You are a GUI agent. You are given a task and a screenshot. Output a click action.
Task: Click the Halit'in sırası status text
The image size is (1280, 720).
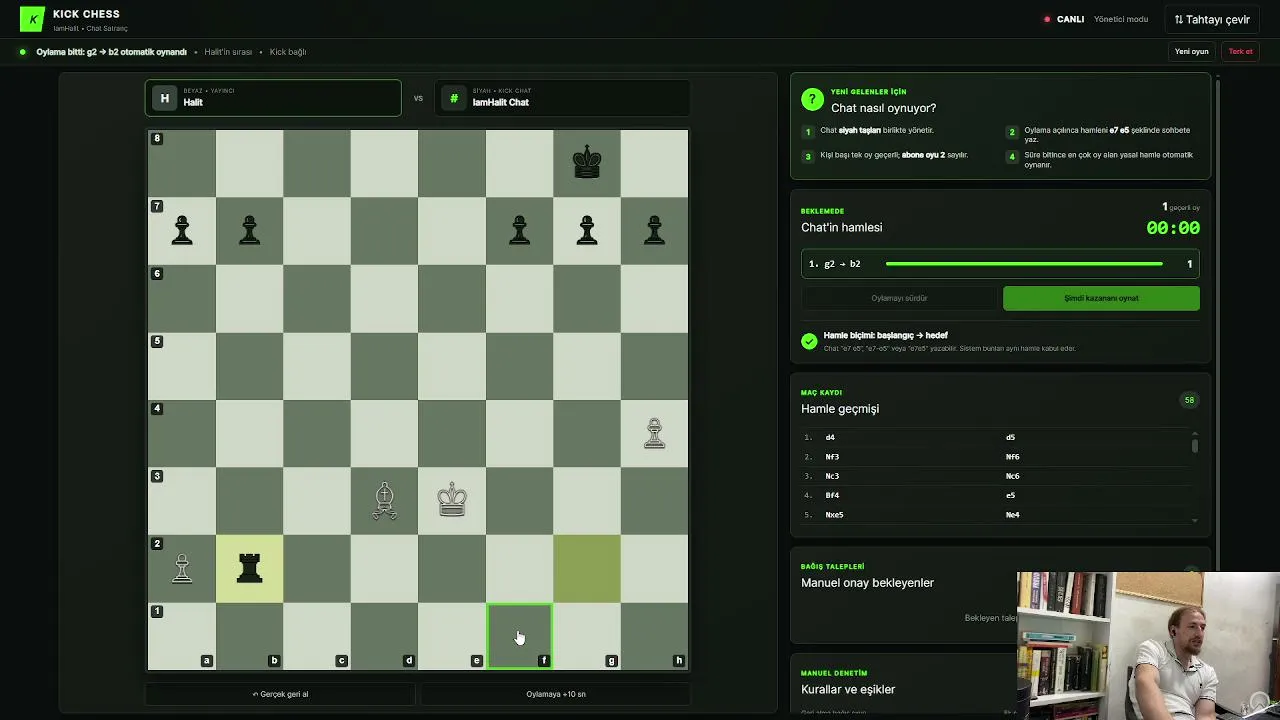coord(228,52)
